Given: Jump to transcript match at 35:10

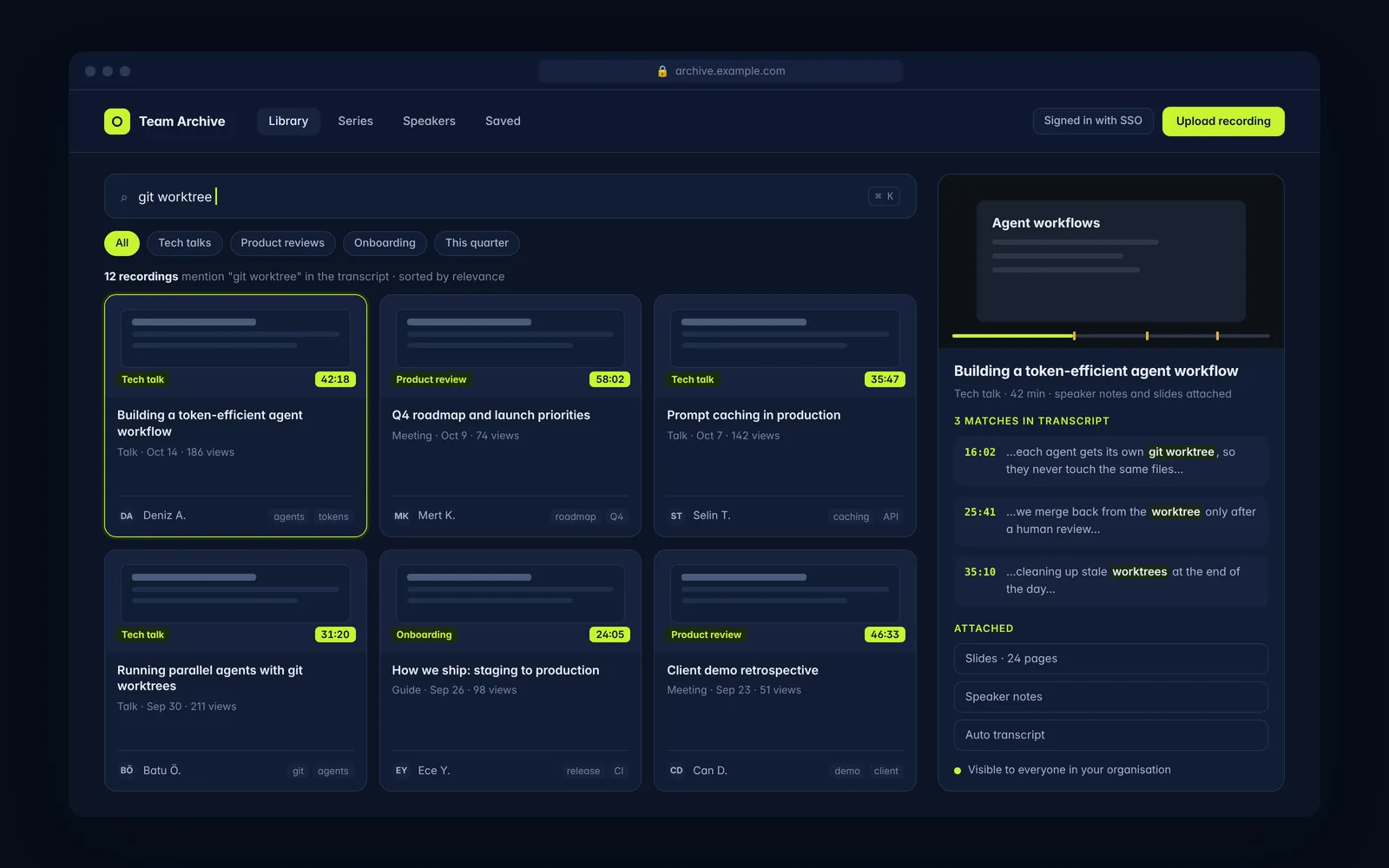Looking at the screenshot, I should coord(1111,581).
